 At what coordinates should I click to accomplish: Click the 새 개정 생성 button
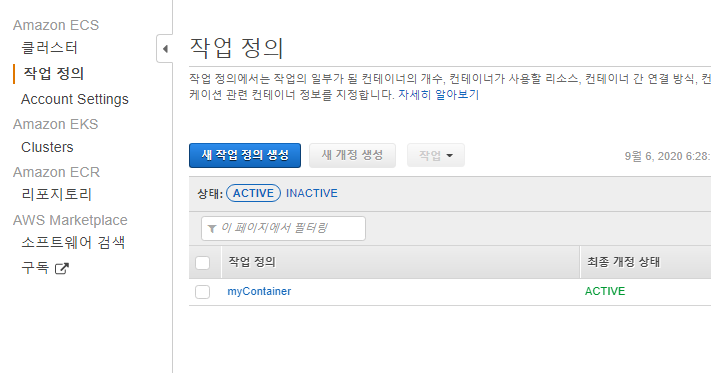(x=352, y=155)
